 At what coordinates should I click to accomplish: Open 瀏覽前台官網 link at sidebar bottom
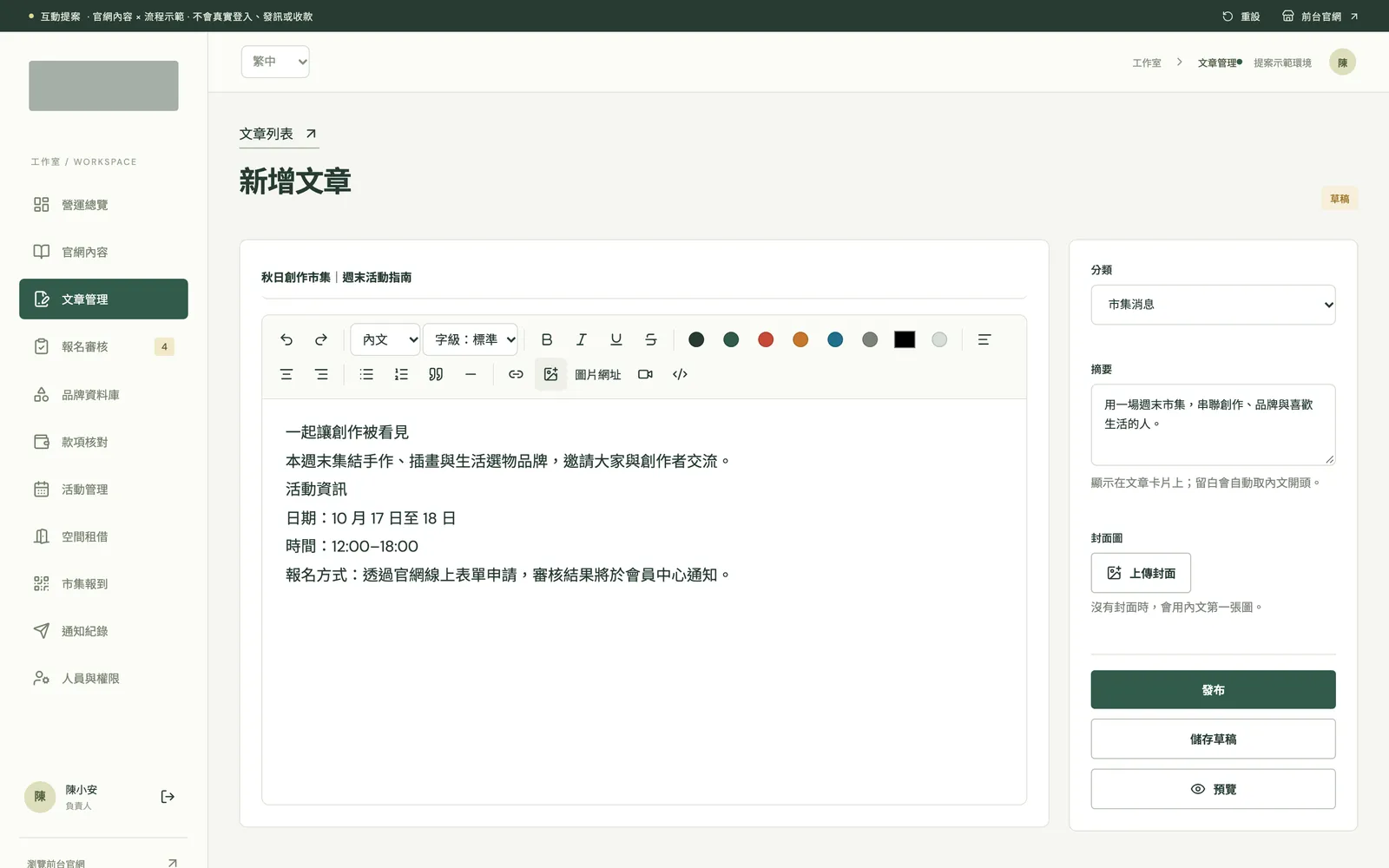(103, 863)
